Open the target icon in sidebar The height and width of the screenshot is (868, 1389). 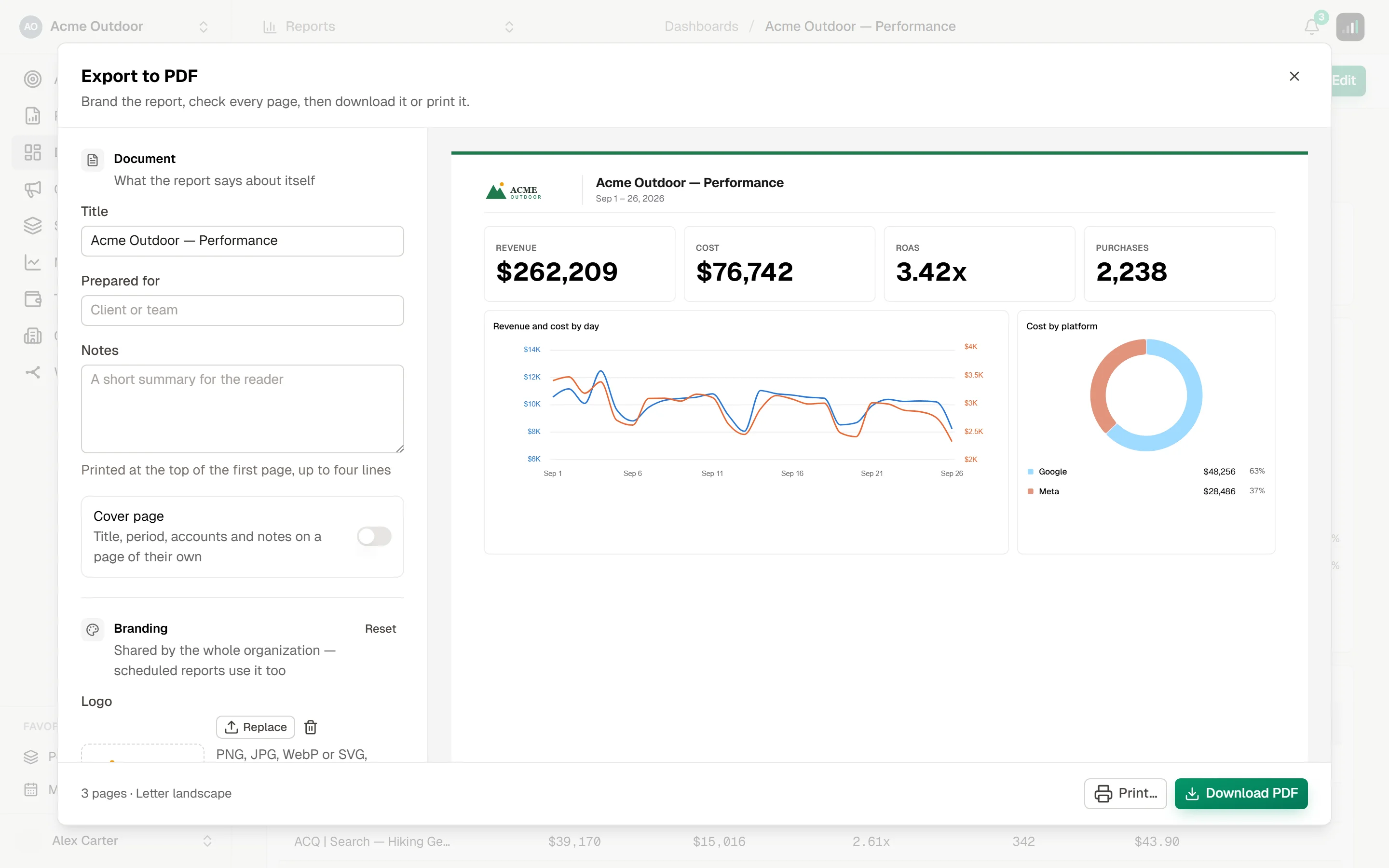click(x=33, y=79)
